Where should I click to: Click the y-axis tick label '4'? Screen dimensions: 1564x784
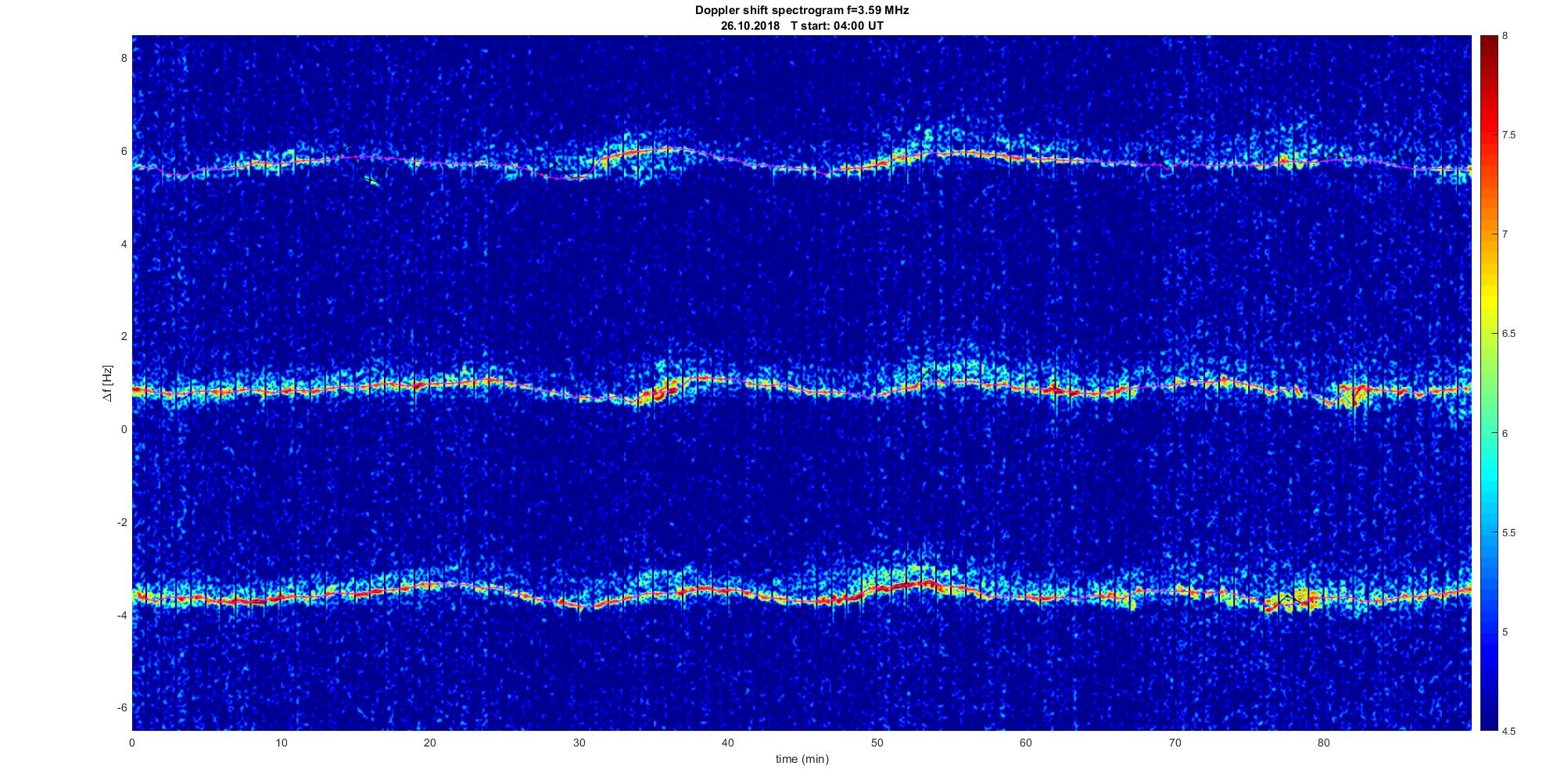124,244
